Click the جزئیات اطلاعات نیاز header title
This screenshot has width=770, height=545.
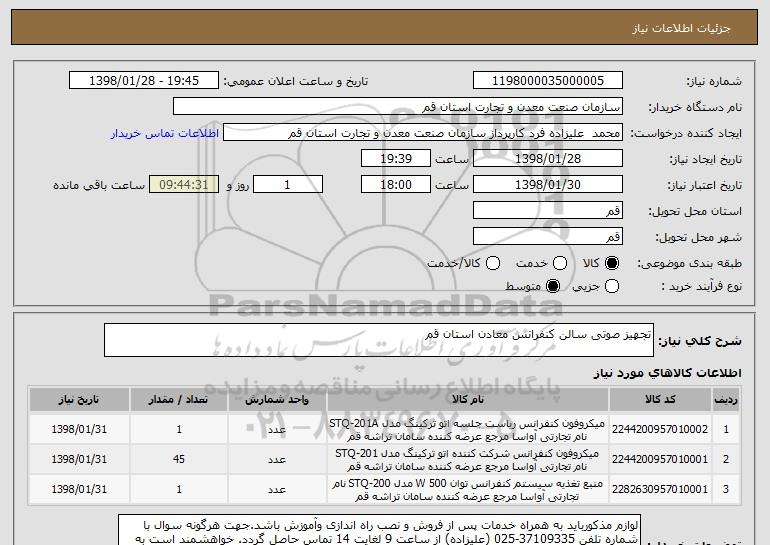point(681,28)
